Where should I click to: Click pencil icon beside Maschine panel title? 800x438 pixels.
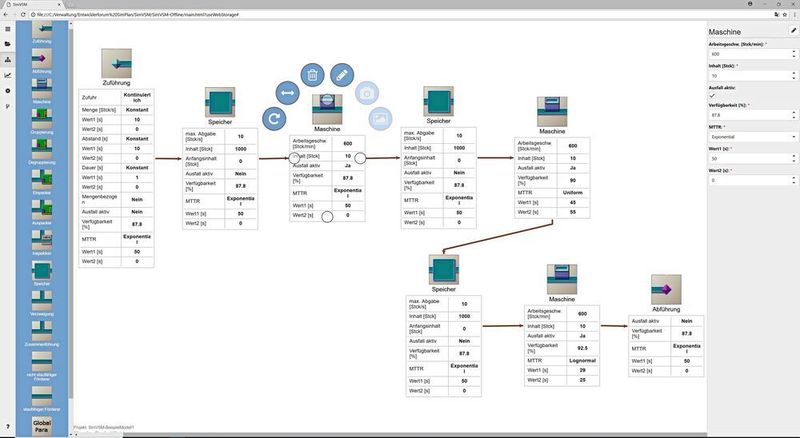793,31
